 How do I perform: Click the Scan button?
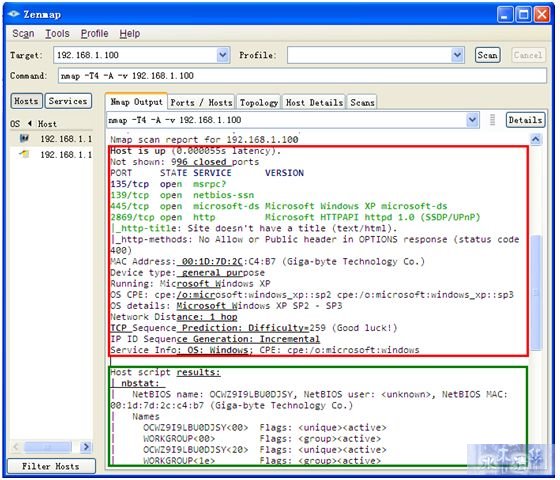488,55
